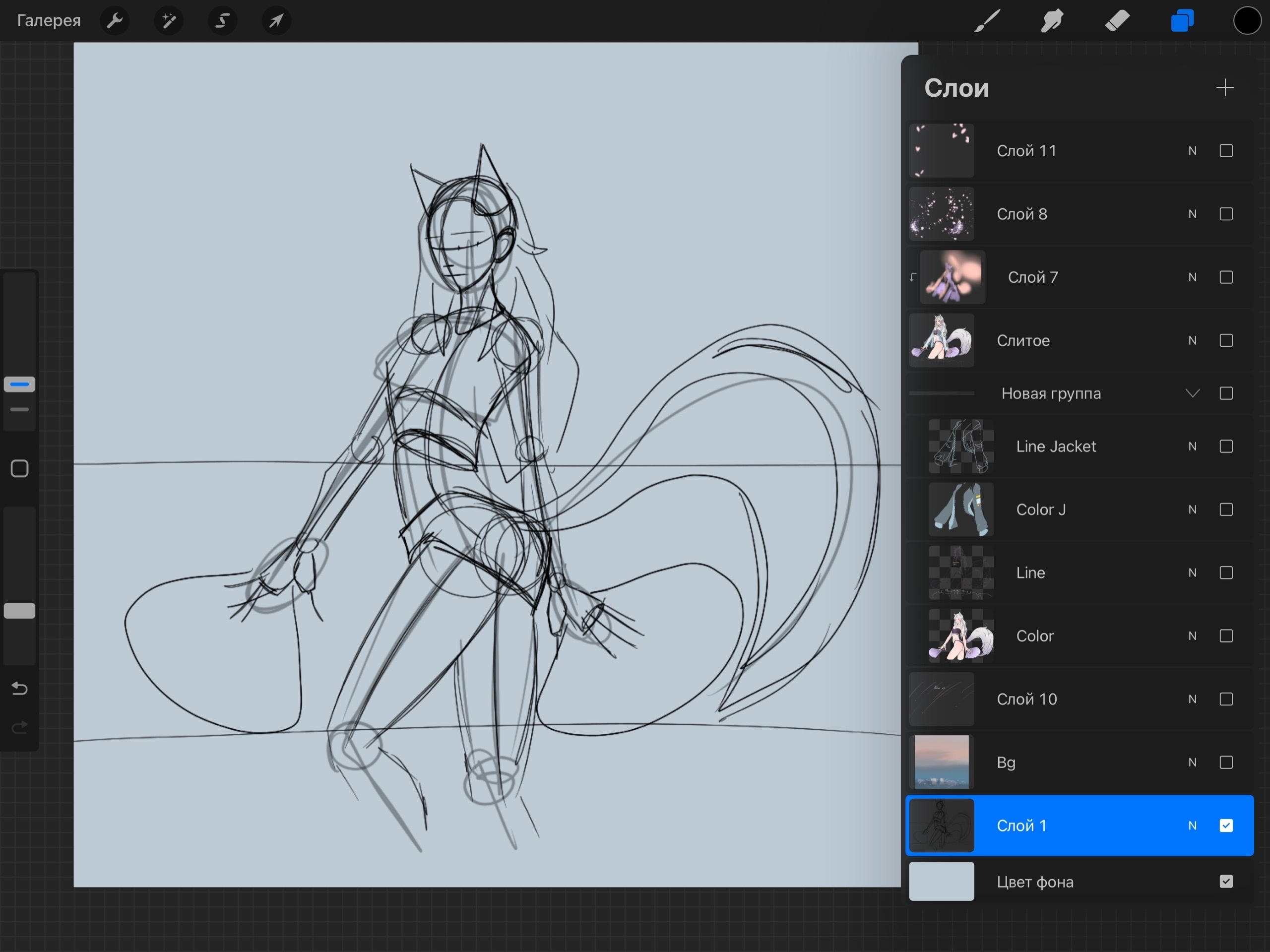Open blend mode of Слой 11

(1193, 151)
